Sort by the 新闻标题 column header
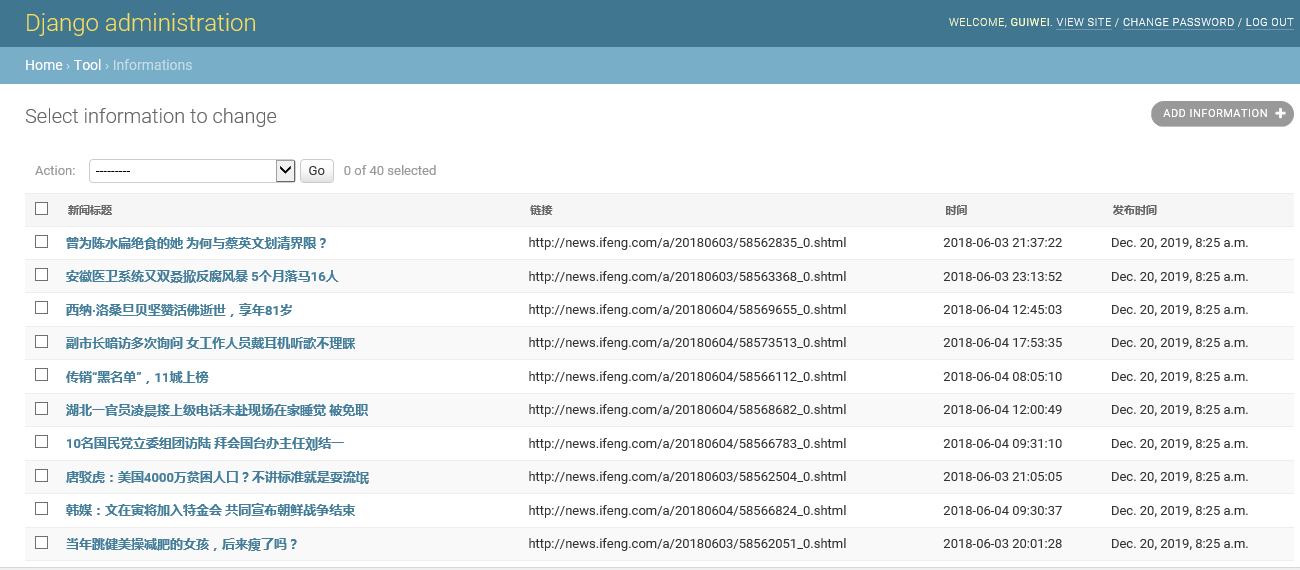1300x570 pixels. (89, 210)
